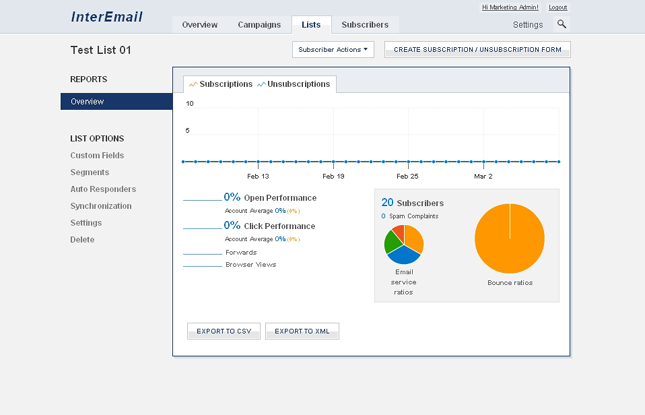Screen dimensions: 645x415
Task: Click the email service ratios pie chart
Action: click(x=403, y=245)
